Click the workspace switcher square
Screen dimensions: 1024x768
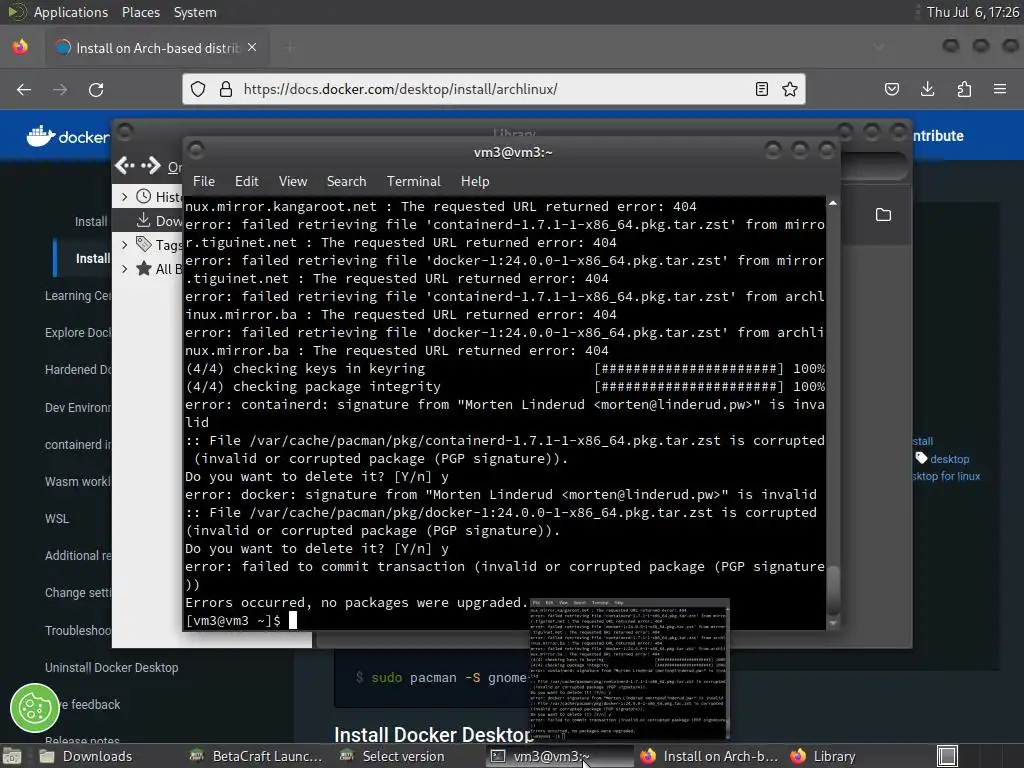coord(947,756)
